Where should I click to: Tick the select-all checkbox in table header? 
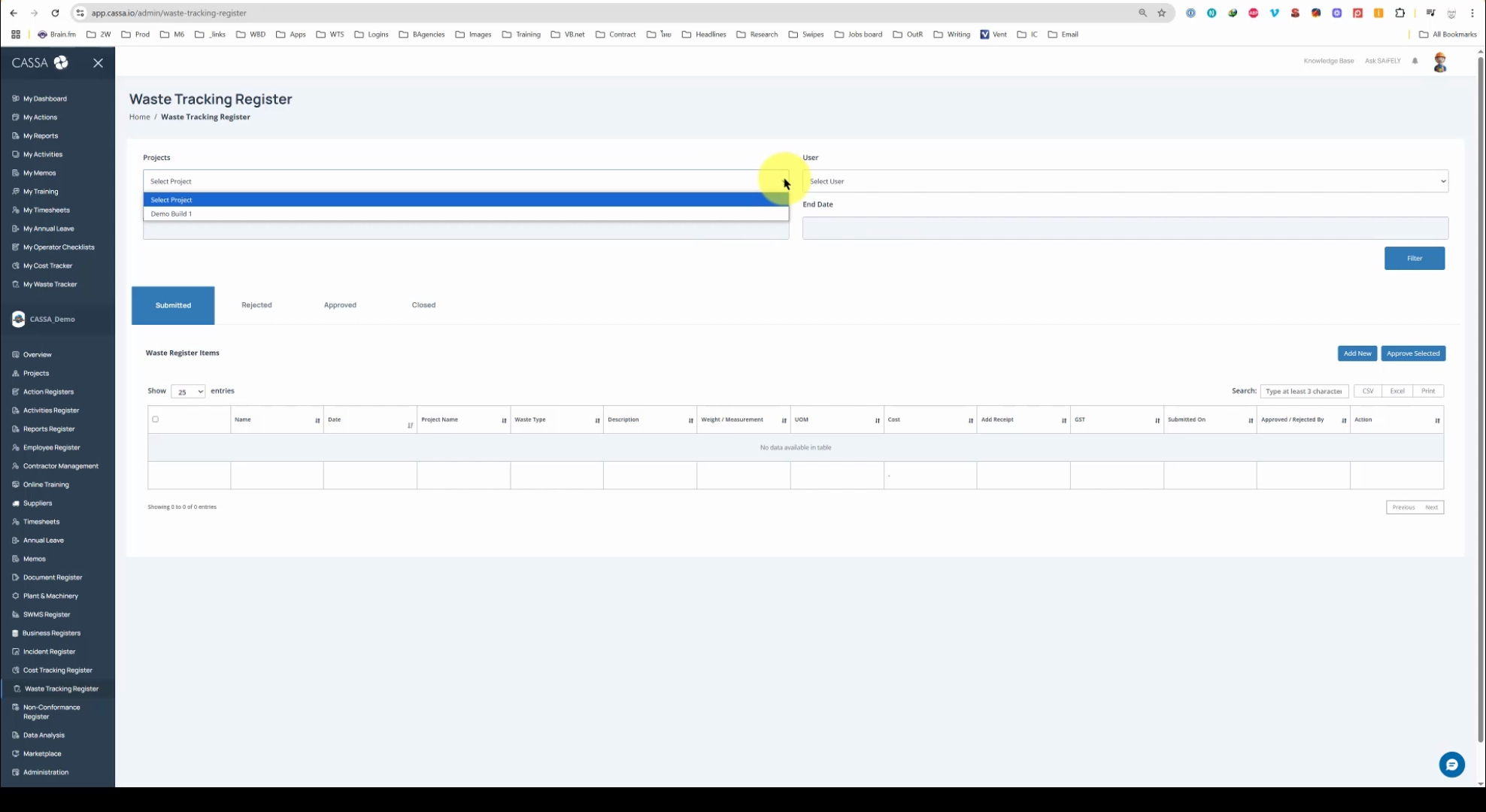point(156,420)
